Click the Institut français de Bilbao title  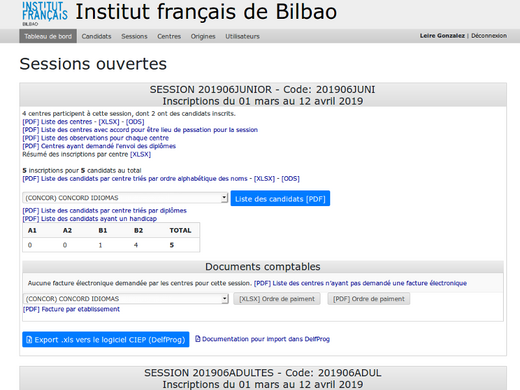pos(206,12)
